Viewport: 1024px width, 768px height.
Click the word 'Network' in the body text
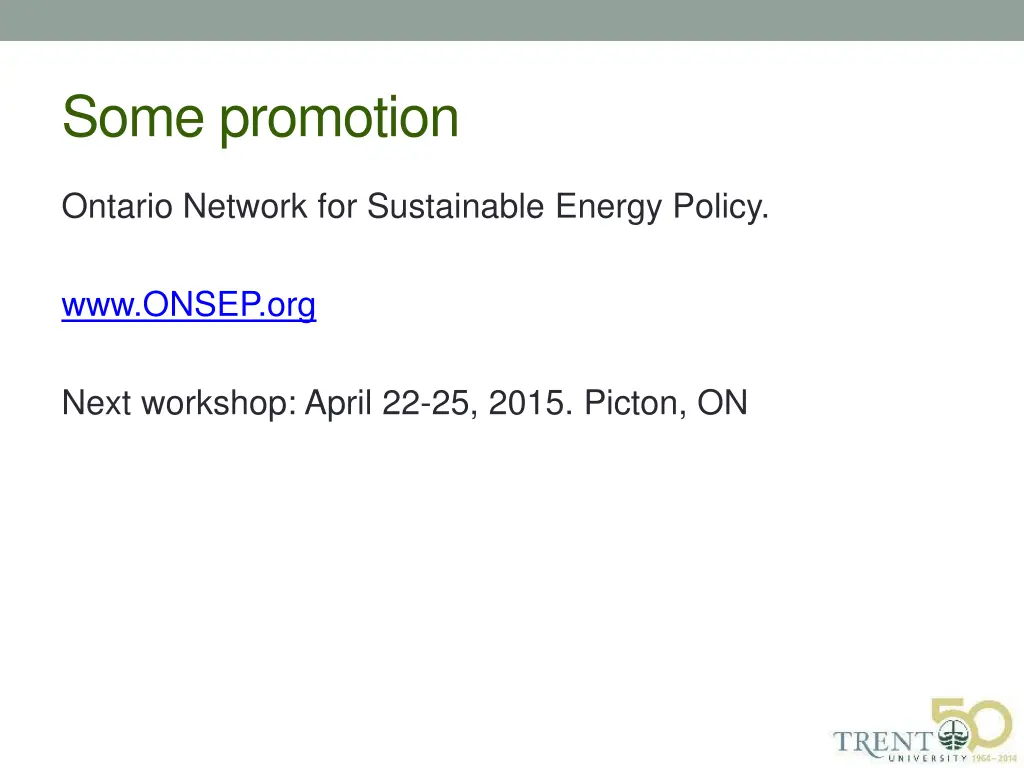[x=245, y=206]
